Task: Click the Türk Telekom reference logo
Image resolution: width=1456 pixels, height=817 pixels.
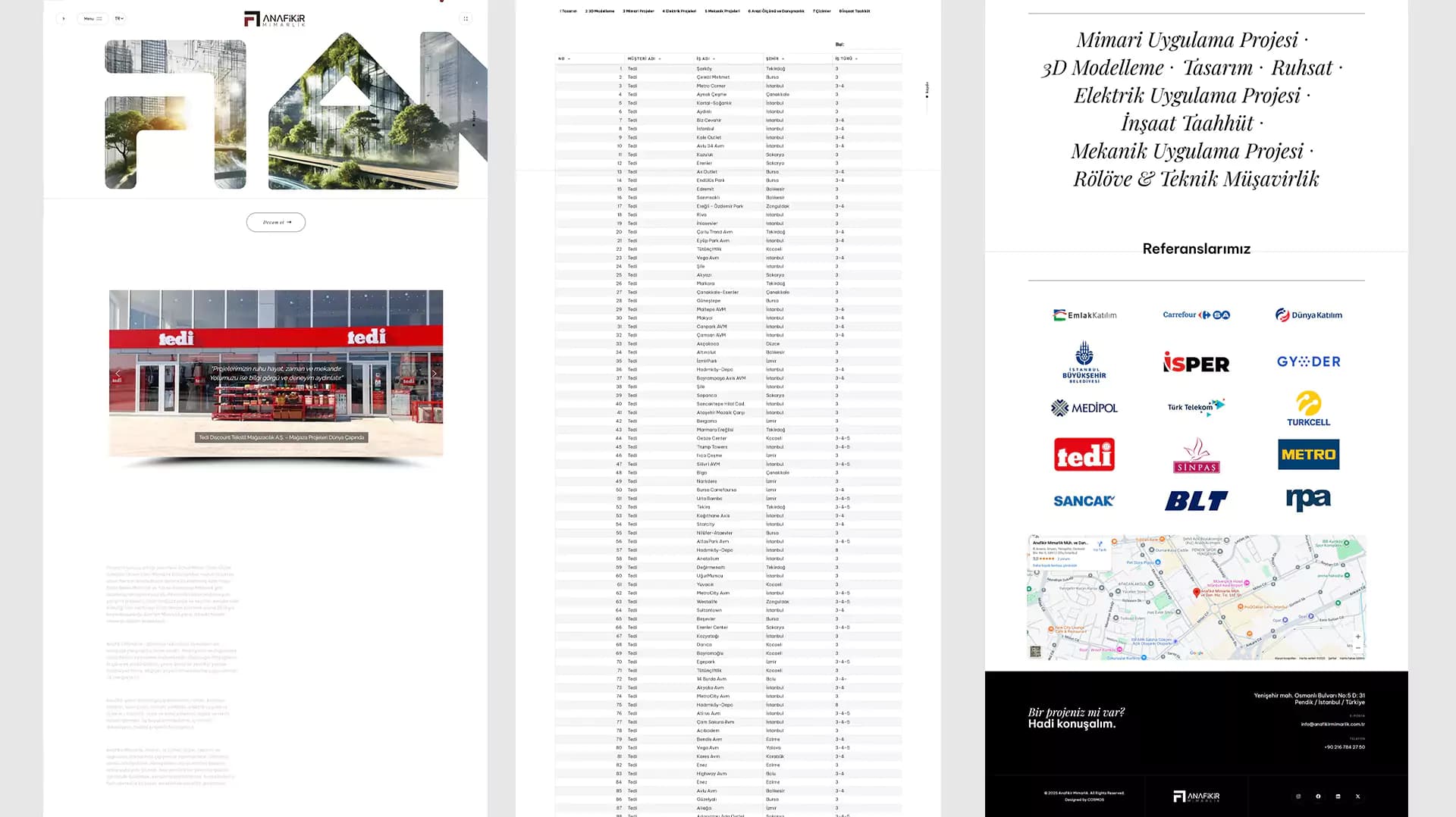Action: coord(1197,407)
